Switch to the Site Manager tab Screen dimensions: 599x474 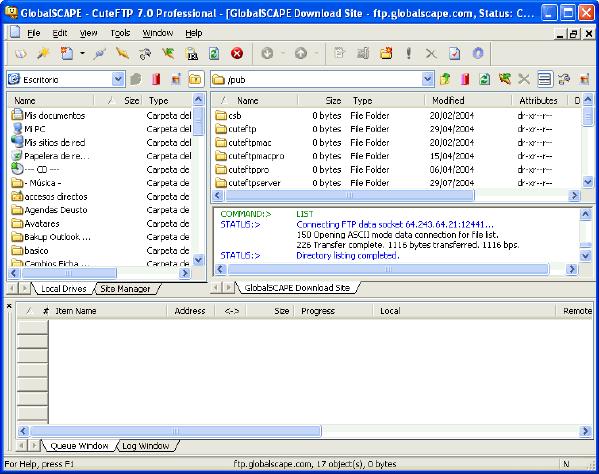pyautogui.click(x=125, y=289)
